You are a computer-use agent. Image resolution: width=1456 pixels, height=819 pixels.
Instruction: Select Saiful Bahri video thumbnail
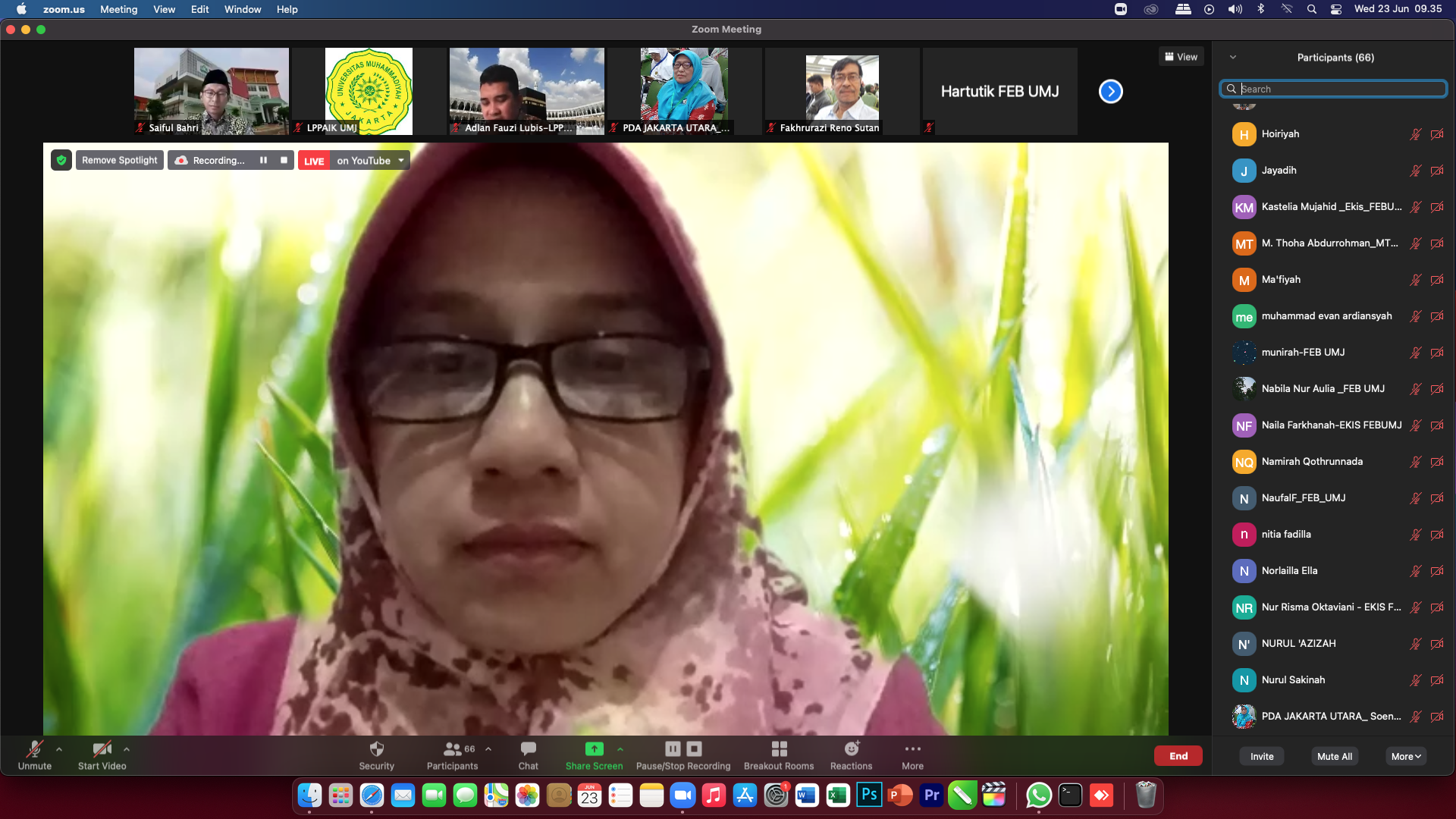pos(212,91)
